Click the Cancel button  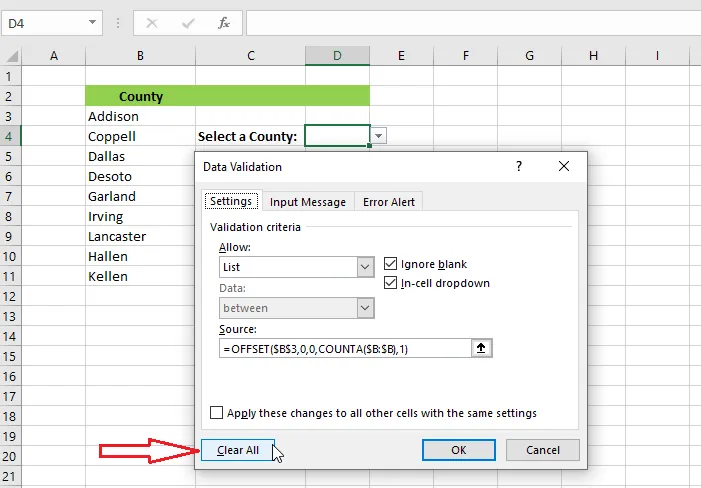click(x=543, y=450)
